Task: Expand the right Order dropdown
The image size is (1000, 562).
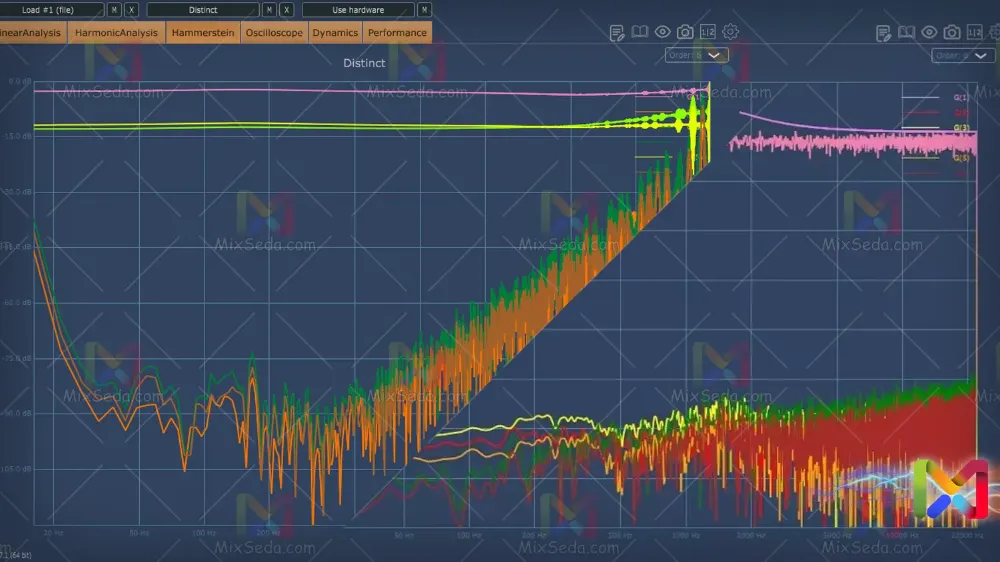Action: pyautogui.click(x=961, y=56)
